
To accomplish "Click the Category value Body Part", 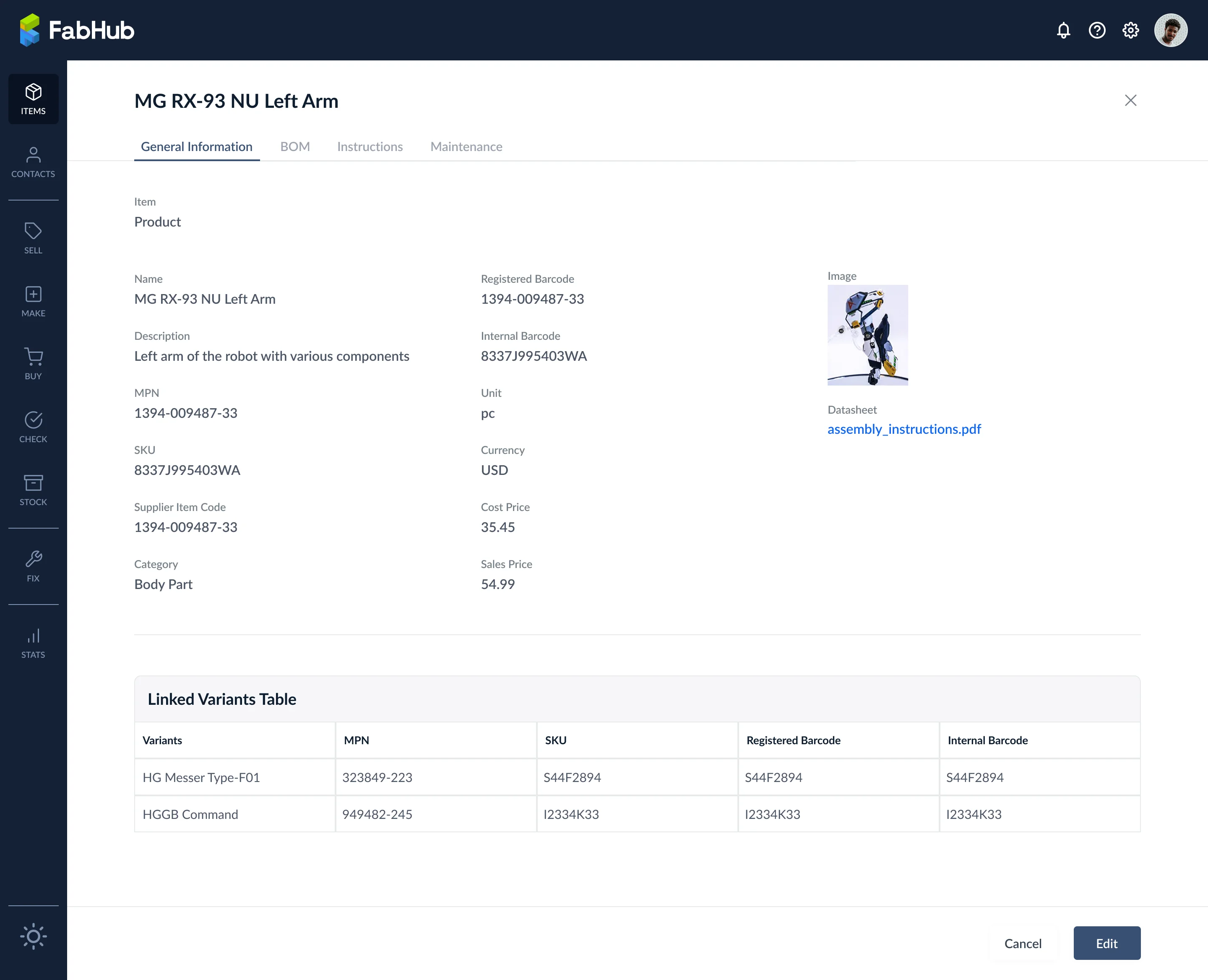I will point(163,584).
